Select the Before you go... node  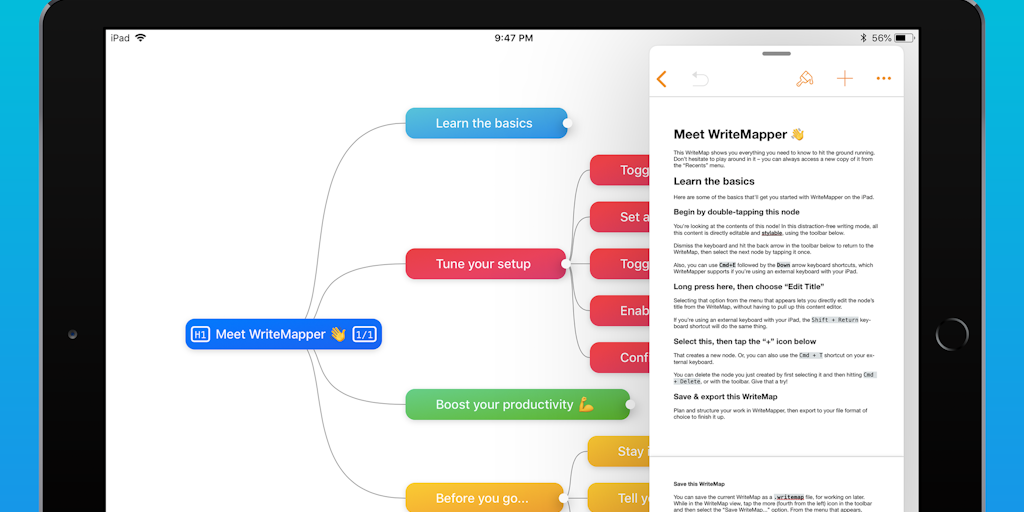[x=484, y=498]
